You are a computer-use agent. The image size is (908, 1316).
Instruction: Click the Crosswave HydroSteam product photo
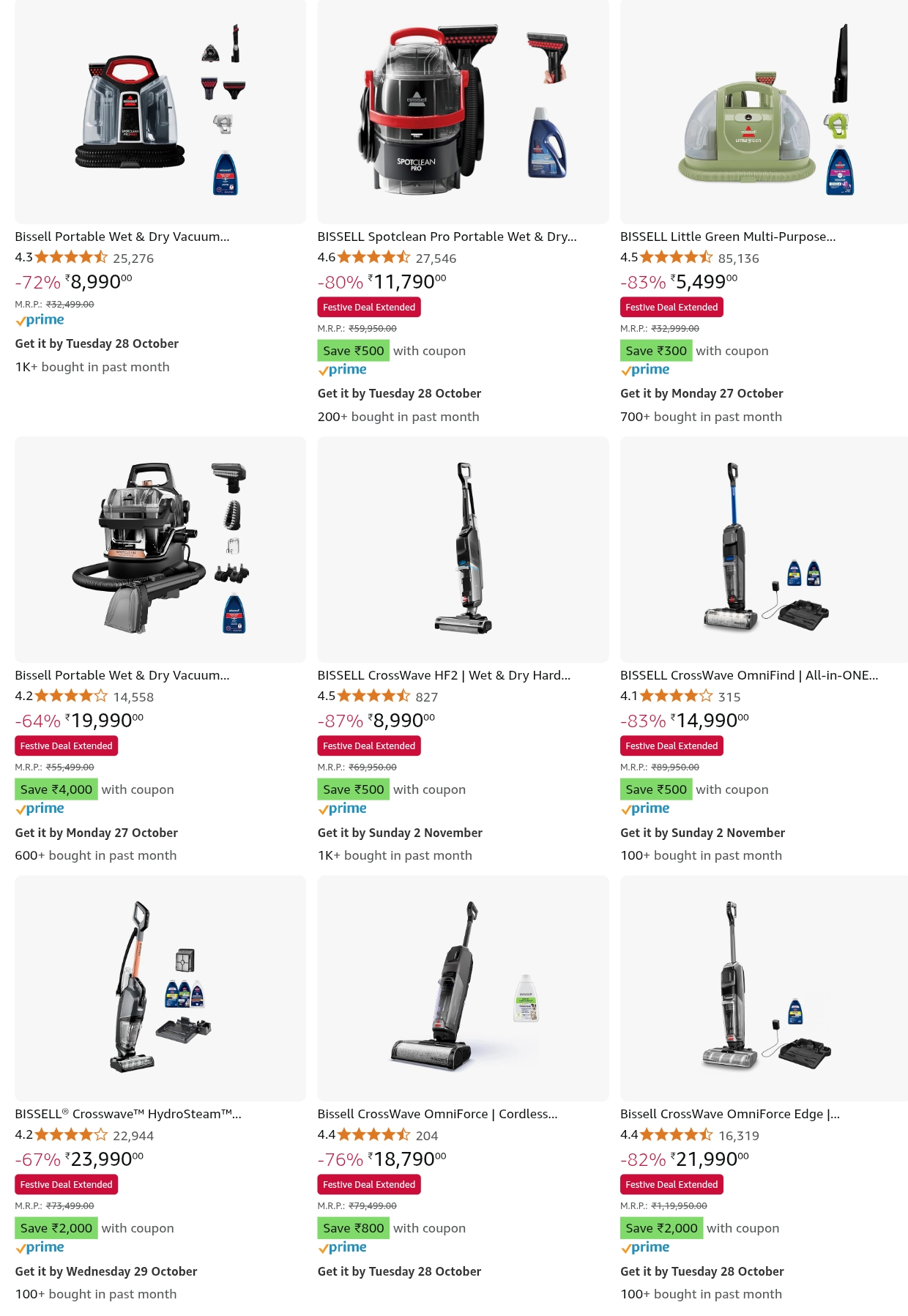[160, 988]
